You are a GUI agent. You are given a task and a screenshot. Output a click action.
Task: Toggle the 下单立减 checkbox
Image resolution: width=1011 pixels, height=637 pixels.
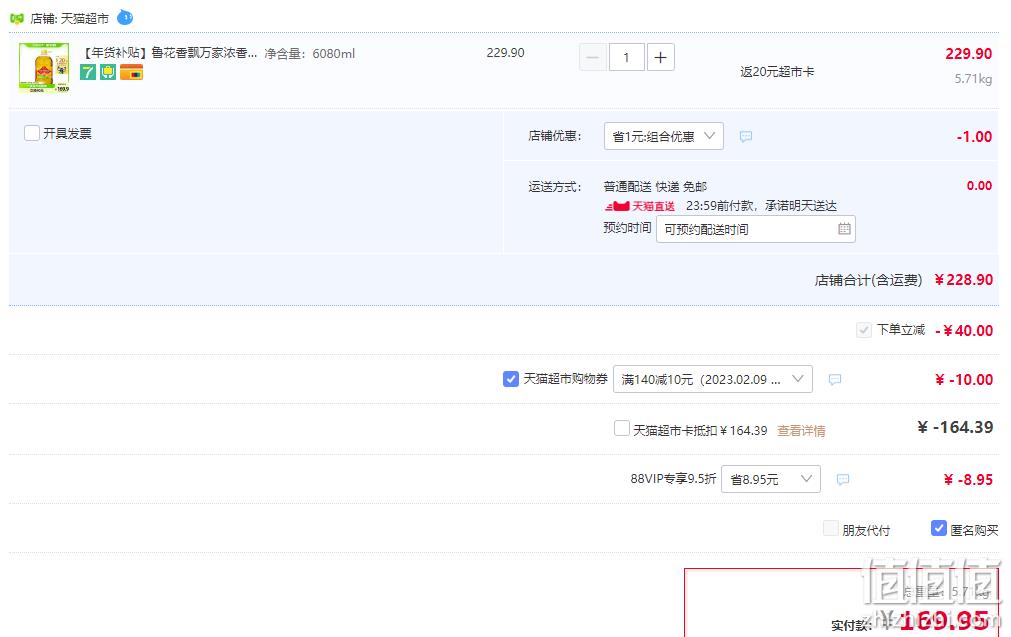(x=863, y=330)
